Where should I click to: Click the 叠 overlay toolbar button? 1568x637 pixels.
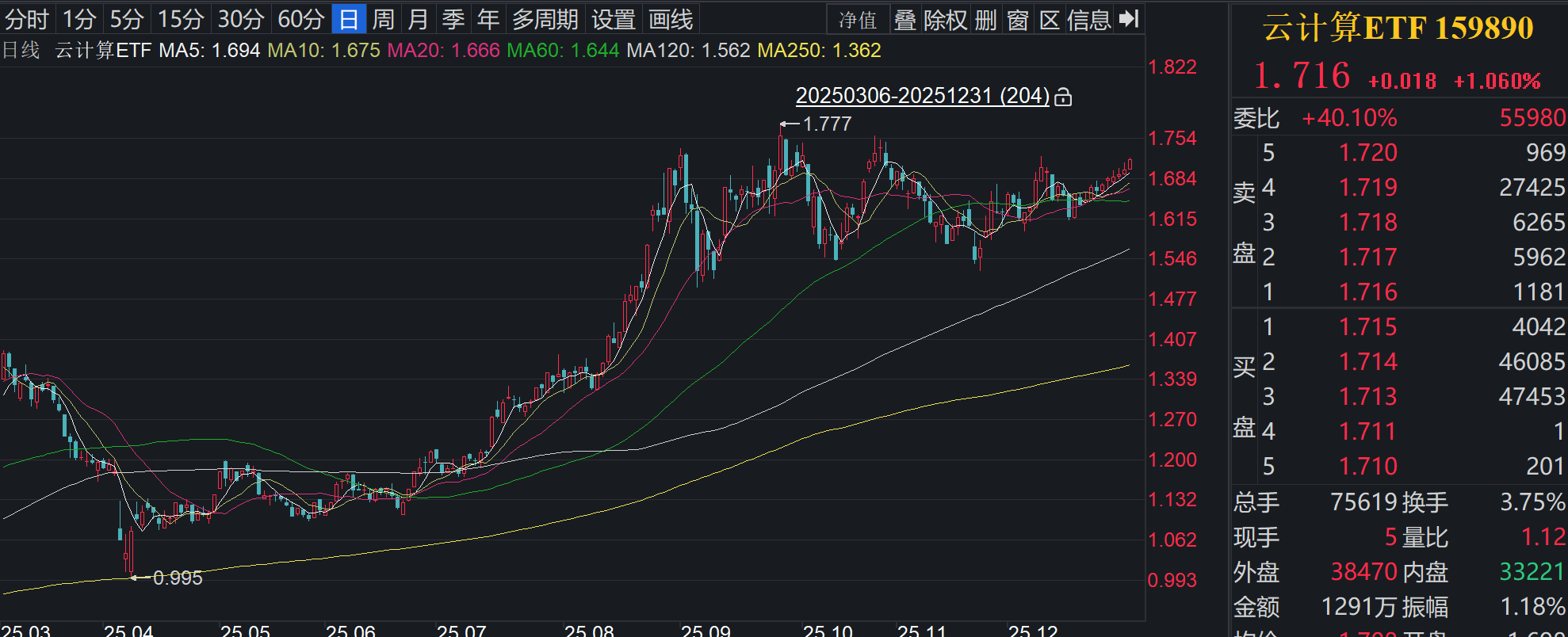point(905,20)
